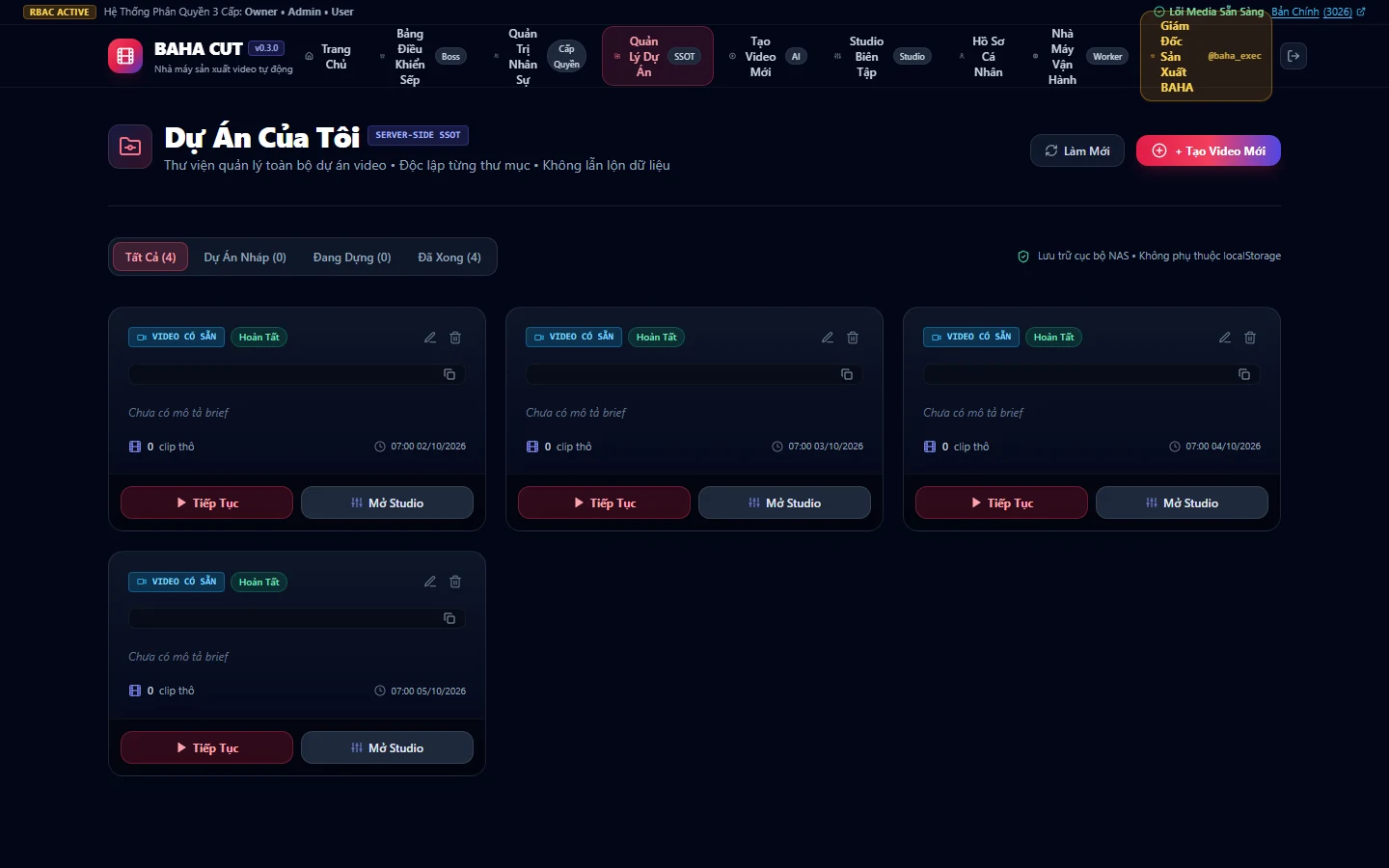This screenshot has height=868, width=1389.
Task: Switch to the Dự Án Nháp (0) tab
Action: [x=245, y=257]
